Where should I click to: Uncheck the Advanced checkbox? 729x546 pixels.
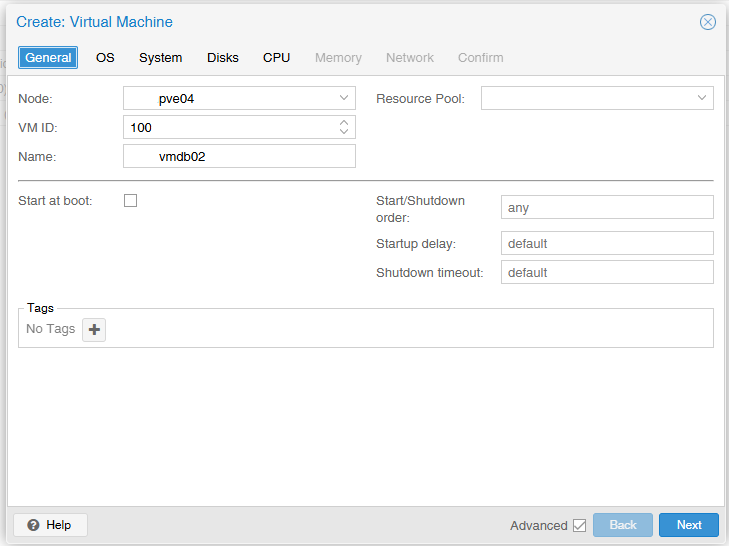pos(579,526)
